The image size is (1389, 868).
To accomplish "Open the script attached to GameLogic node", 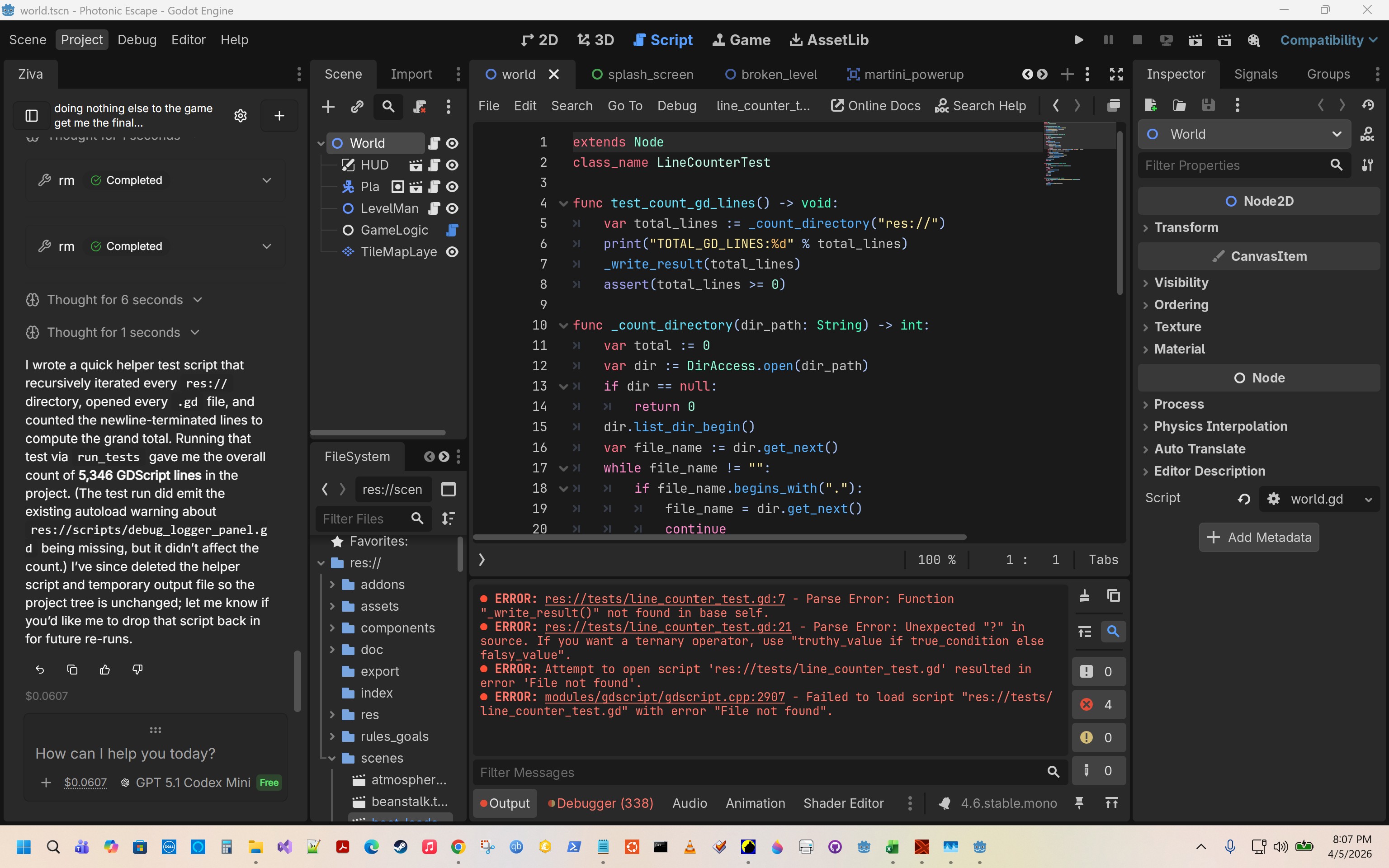I will (x=452, y=230).
